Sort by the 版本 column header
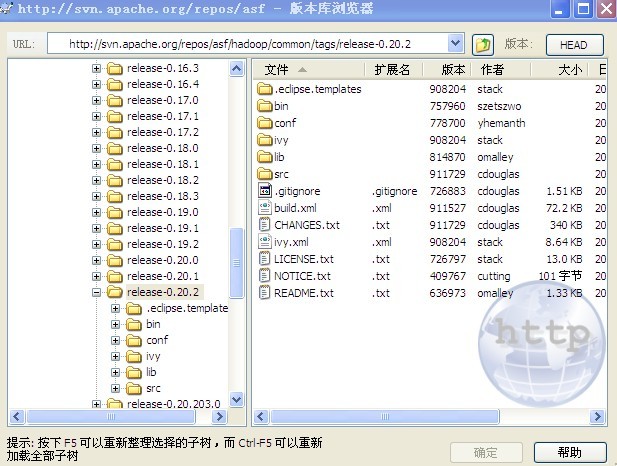The image size is (617, 466). tap(447, 70)
